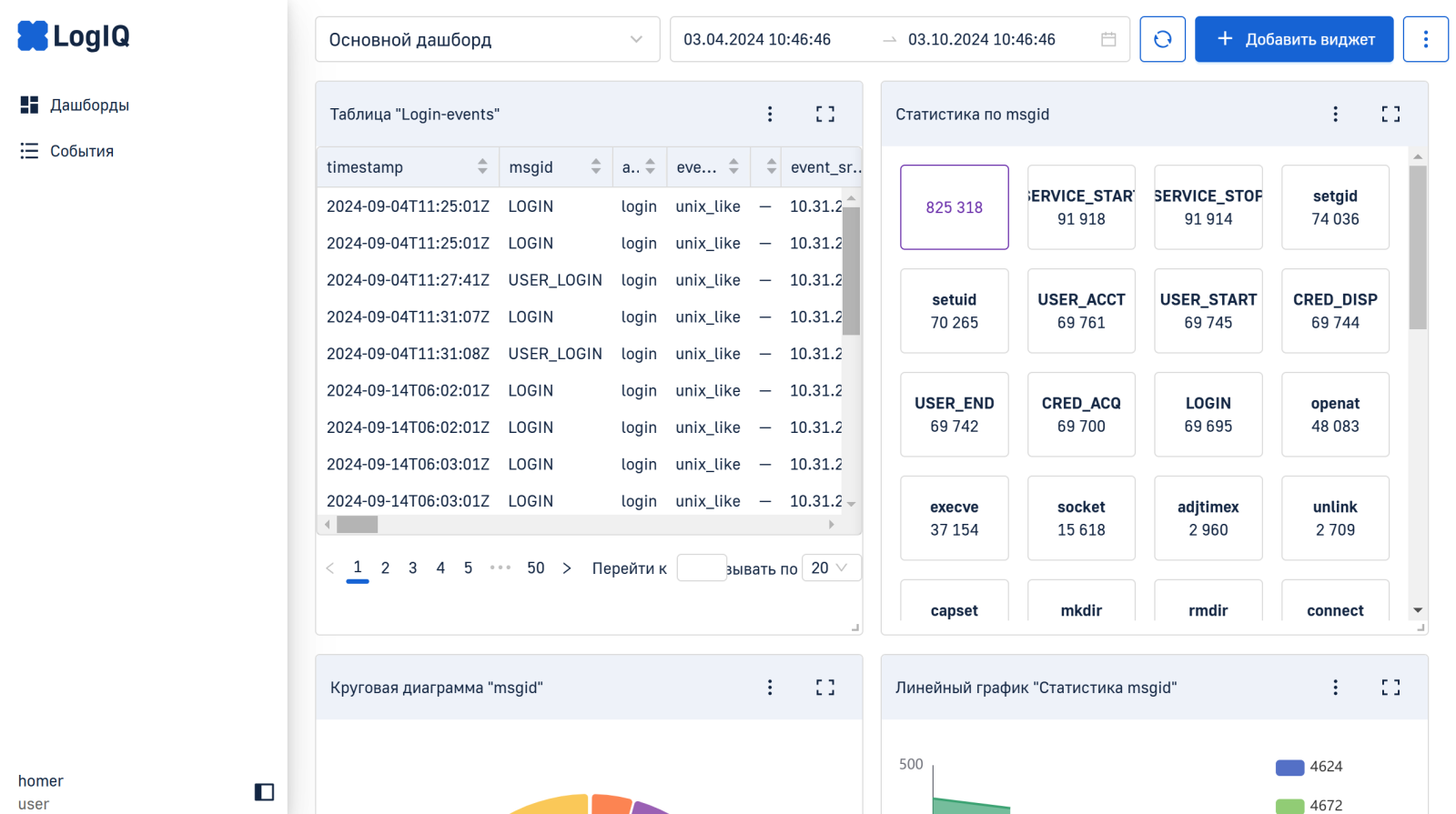The image size is (1456, 814).
Task: Open Линейный график widget options menu
Action: coord(1335,688)
